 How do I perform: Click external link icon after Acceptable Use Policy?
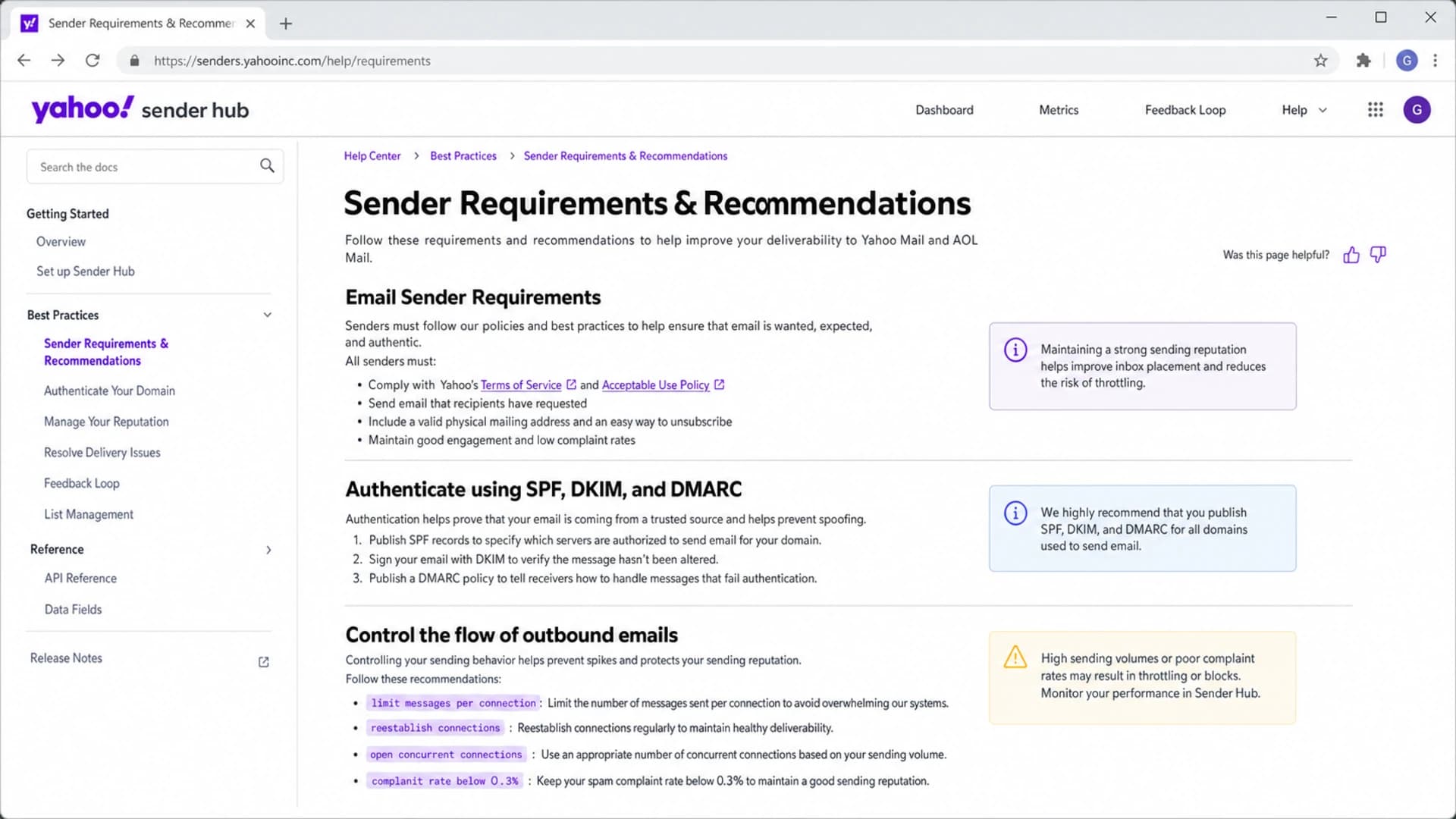pos(719,384)
